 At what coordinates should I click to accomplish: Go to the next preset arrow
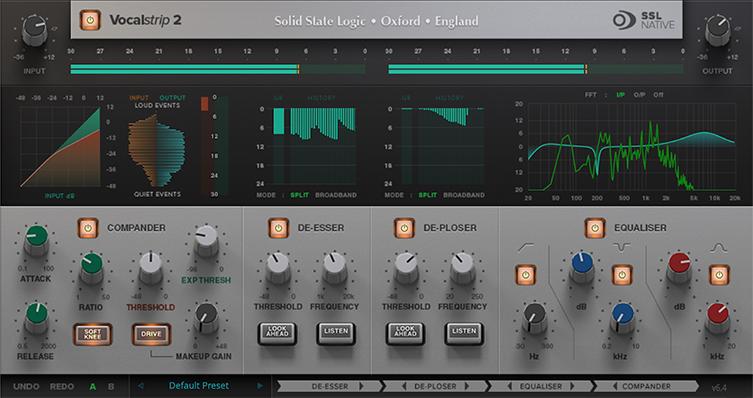260,386
